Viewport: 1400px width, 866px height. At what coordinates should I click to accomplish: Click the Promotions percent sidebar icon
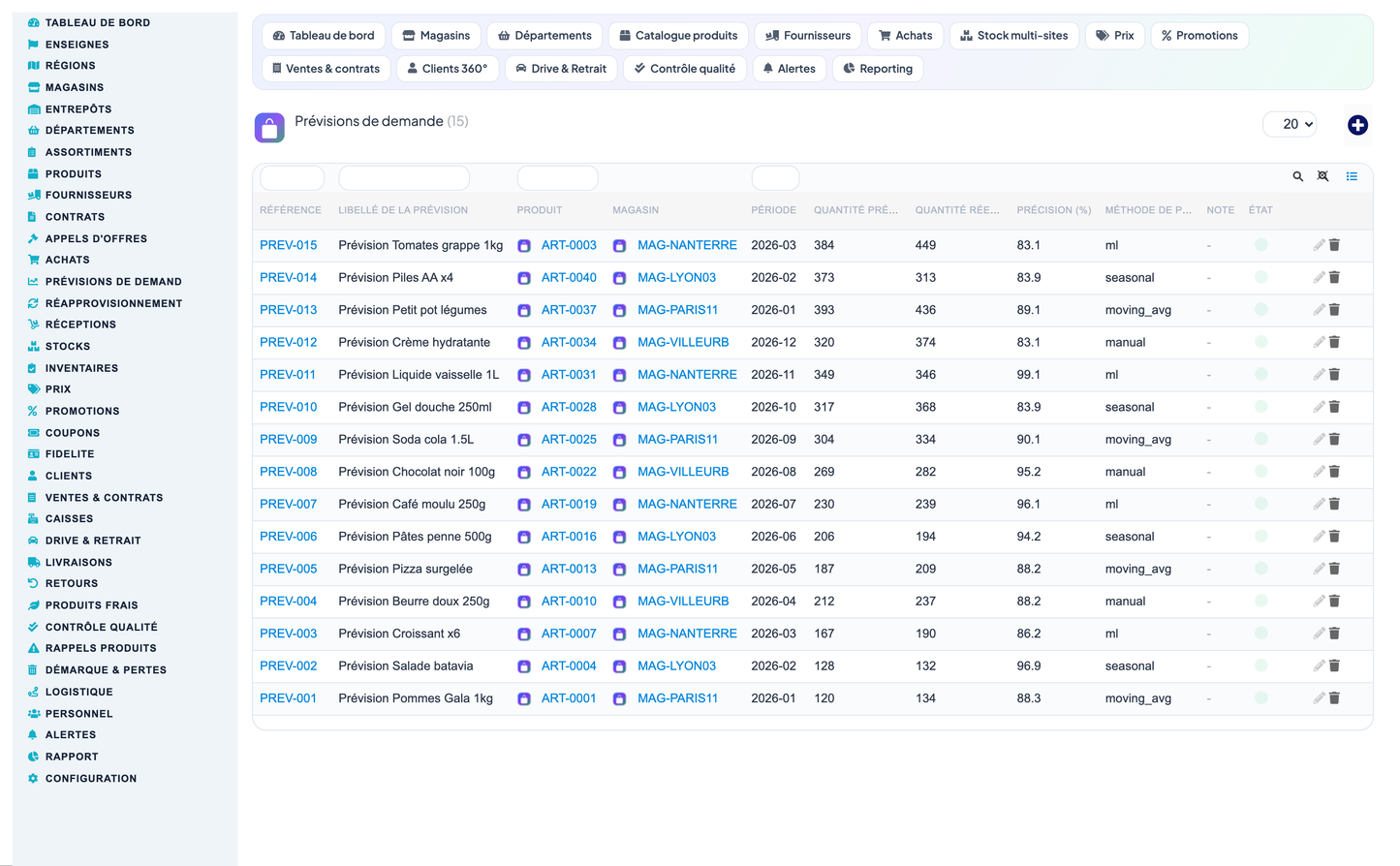[x=33, y=411]
